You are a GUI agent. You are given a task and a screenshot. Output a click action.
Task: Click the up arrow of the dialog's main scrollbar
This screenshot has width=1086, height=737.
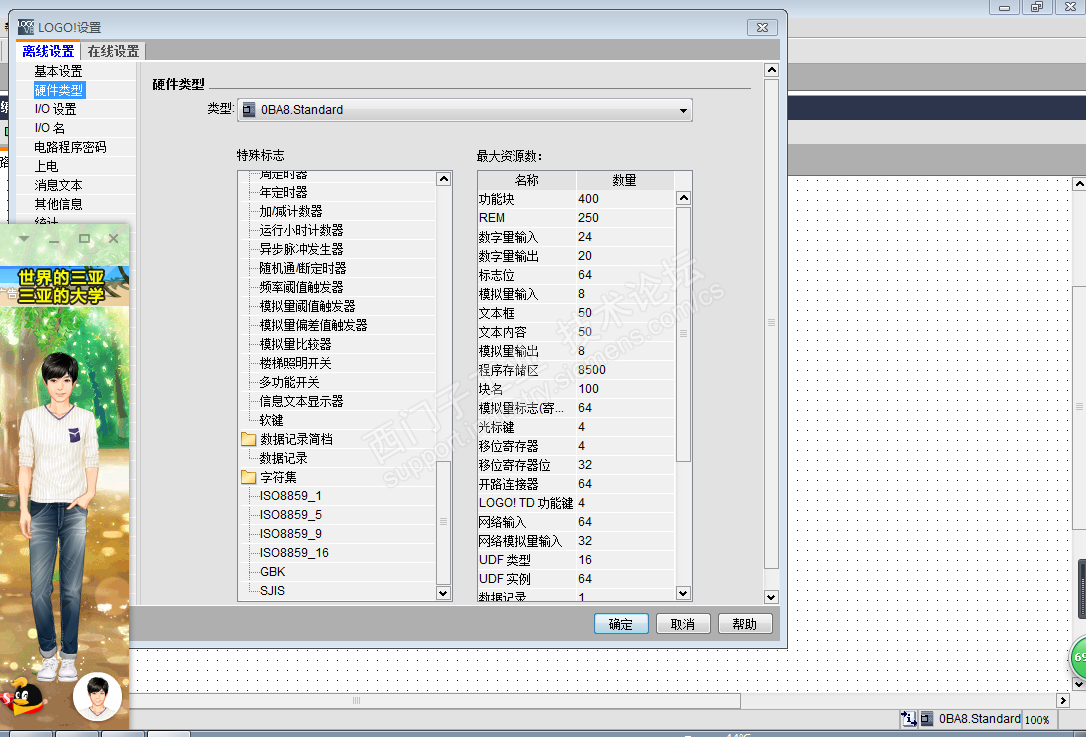[x=772, y=70]
